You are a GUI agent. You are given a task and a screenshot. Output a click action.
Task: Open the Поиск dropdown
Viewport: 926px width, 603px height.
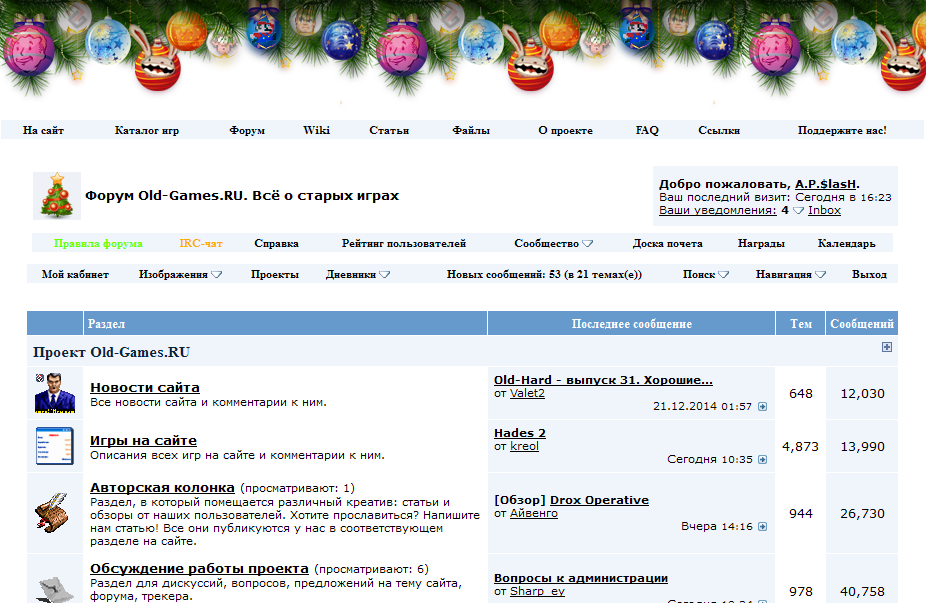pyautogui.click(x=723, y=274)
